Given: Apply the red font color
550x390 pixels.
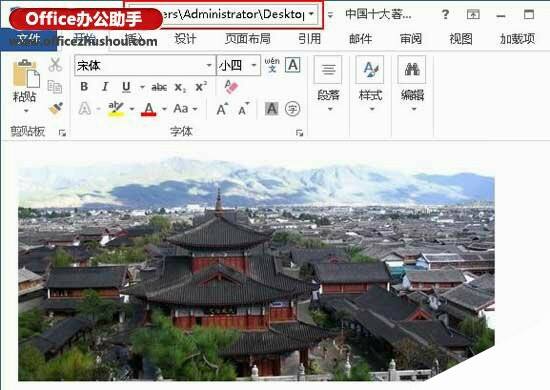Looking at the screenshot, I should pos(149,109).
